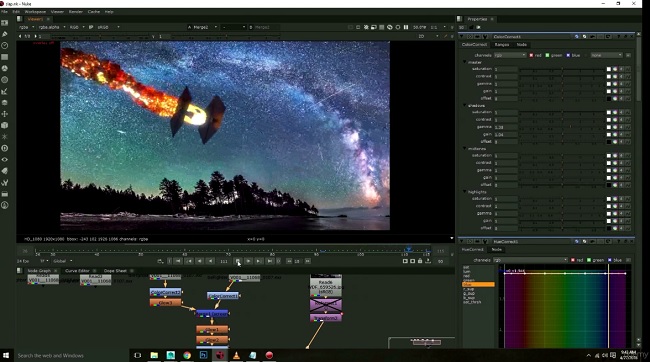
Task: Click the play forward button in timeline
Action: pyautogui.click(x=248, y=261)
